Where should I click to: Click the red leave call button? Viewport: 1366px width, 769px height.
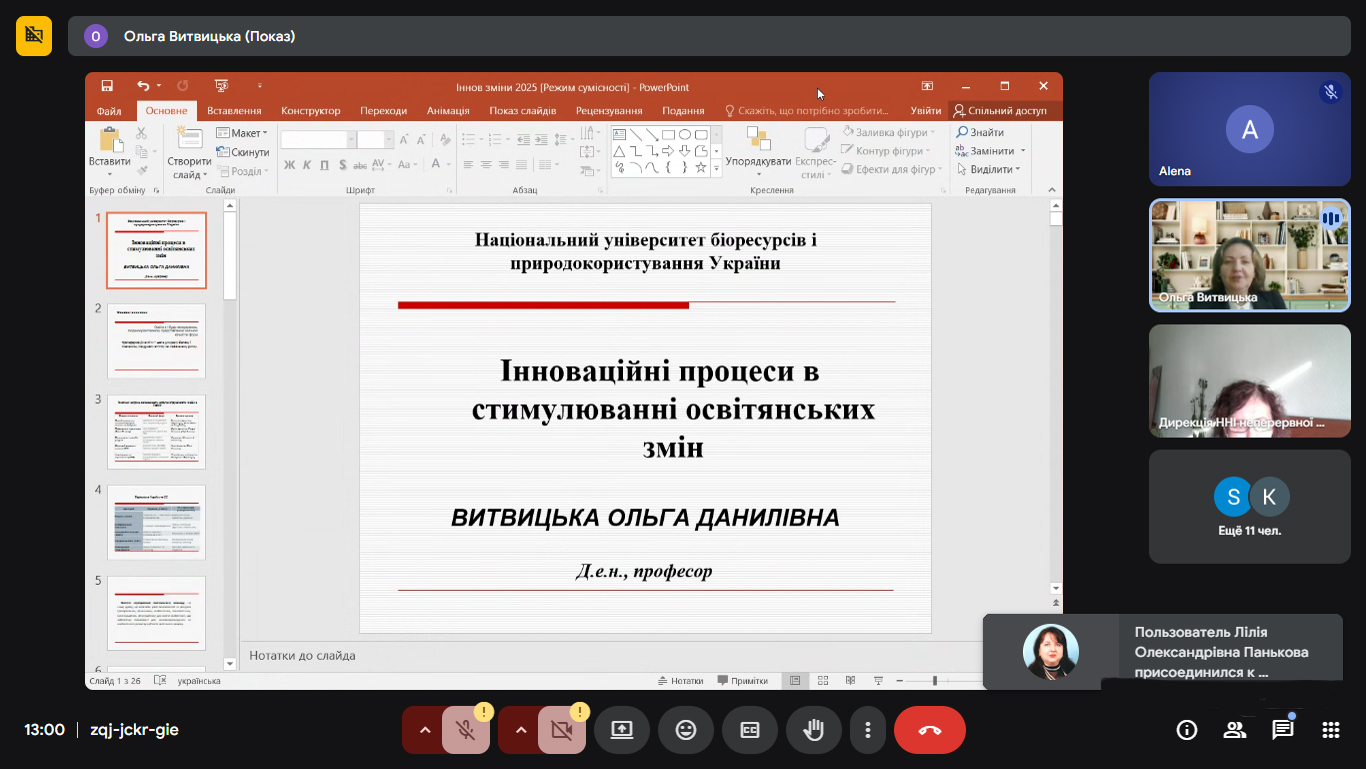pyautogui.click(x=929, y=730)
